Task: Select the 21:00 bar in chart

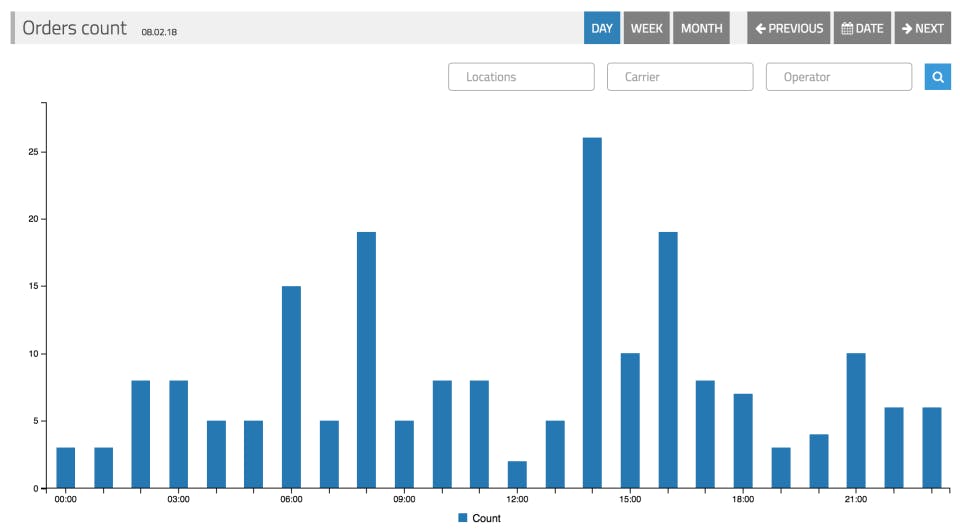Action: tap(856, 421)
